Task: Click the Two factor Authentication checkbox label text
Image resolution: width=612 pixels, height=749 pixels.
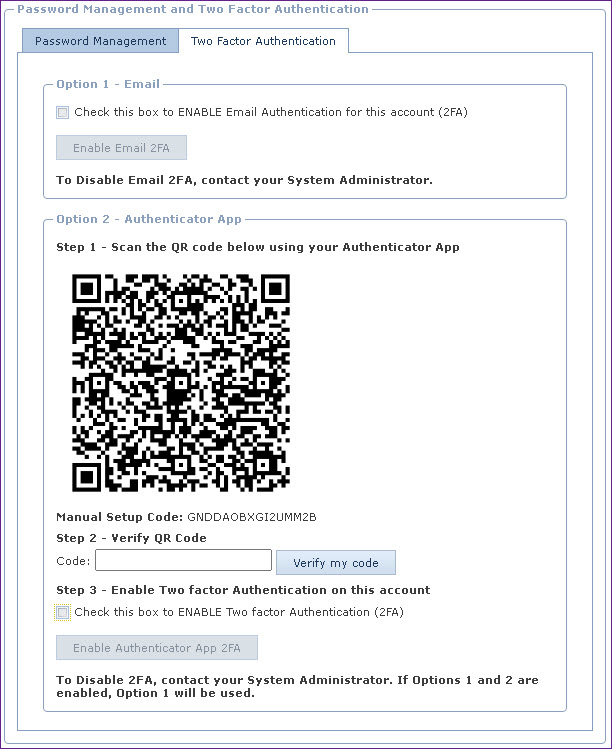Action: [x=239, y=612]
